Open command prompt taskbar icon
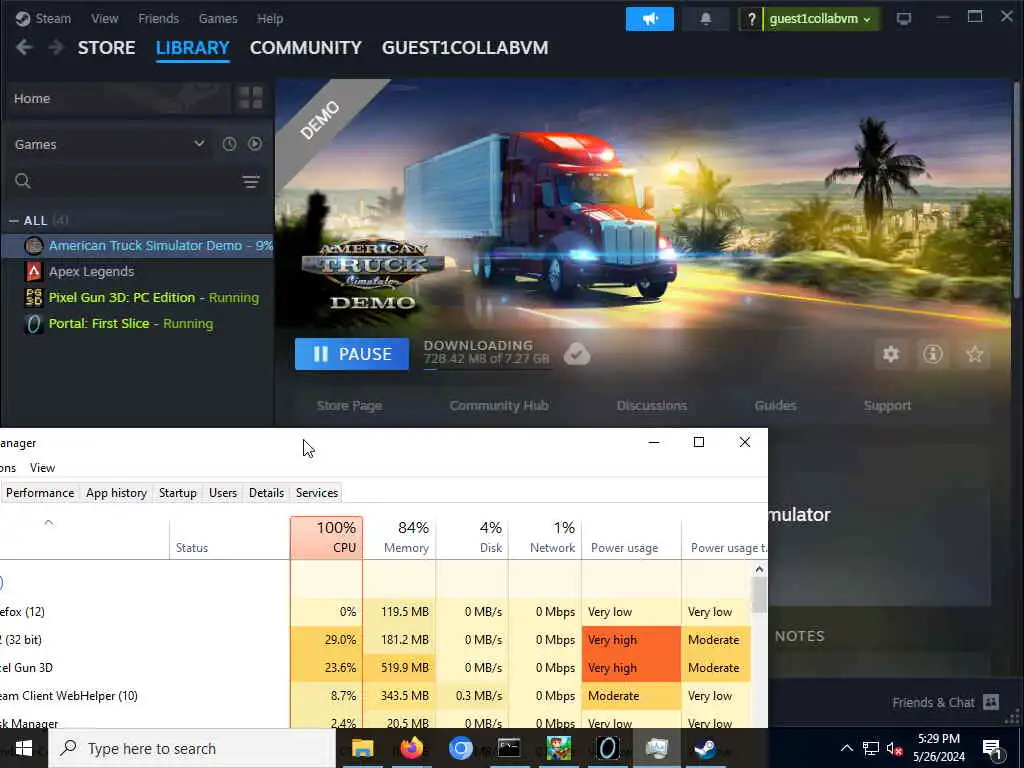This screenshot has height=768, width=1024. pyautogui.click(x=509, y=748)
